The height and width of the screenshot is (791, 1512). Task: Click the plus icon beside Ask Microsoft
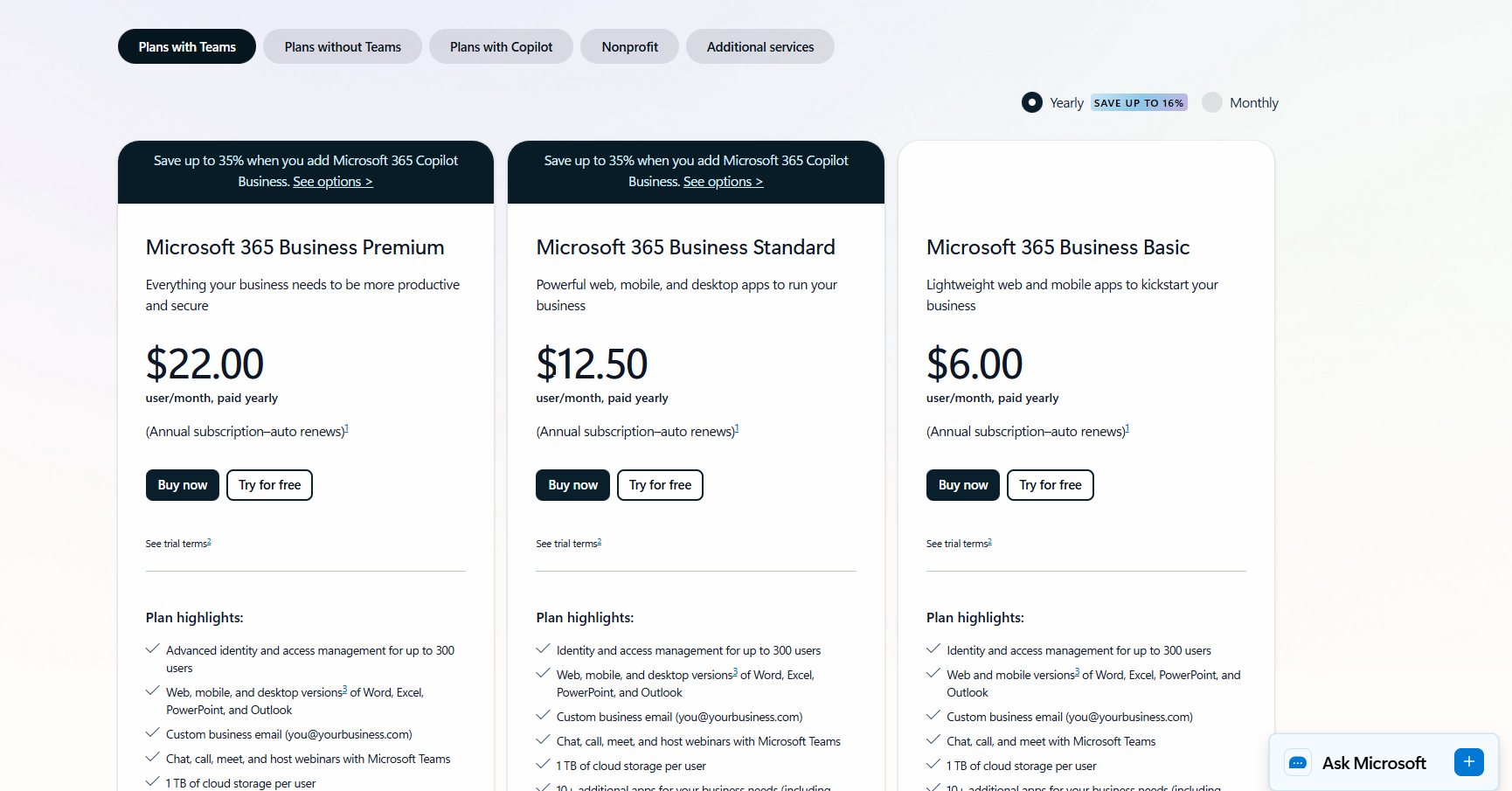tap(1468, 761)
